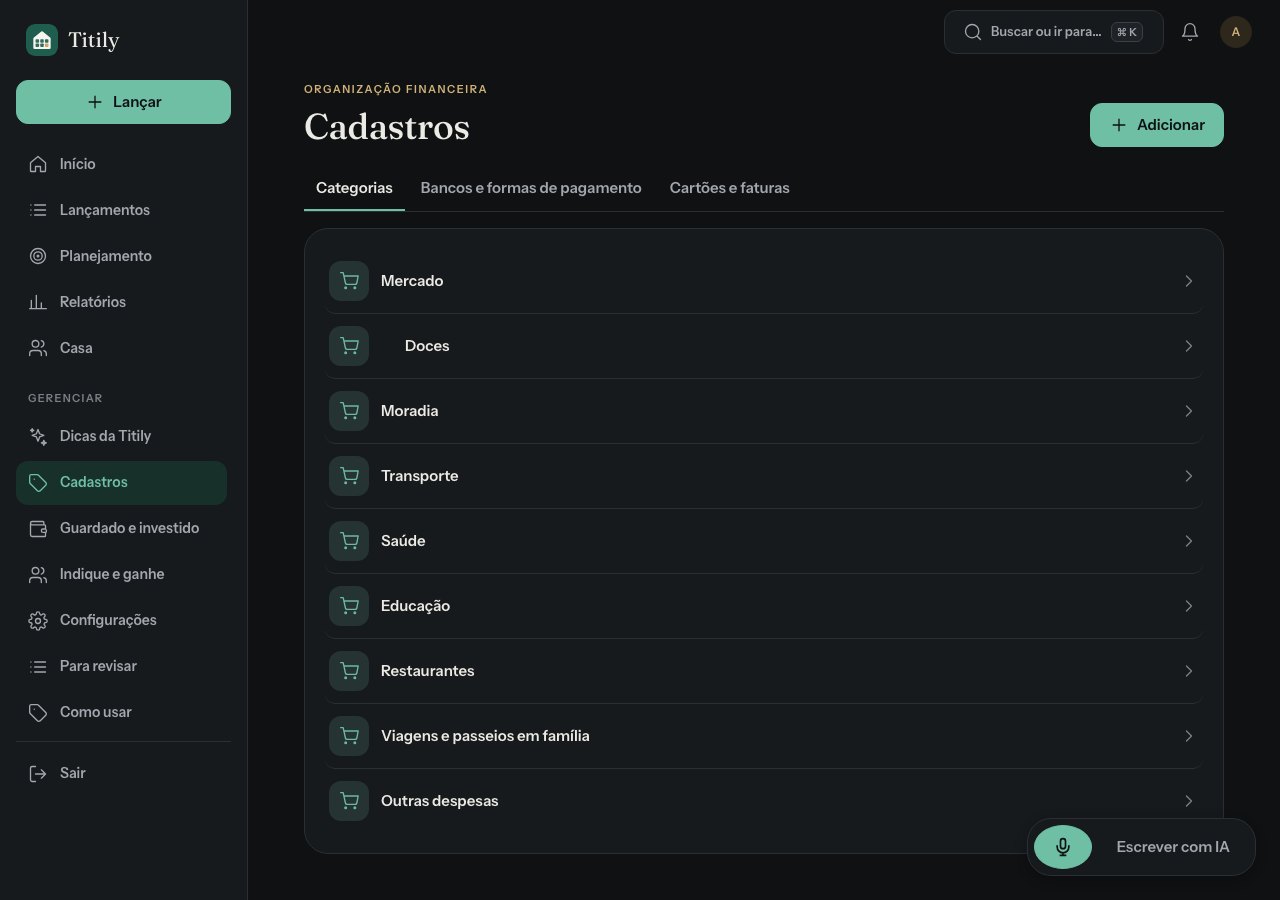Click the Mercado category cart icon
This screenshot has width=1280, height=900.
coord(349,281)
